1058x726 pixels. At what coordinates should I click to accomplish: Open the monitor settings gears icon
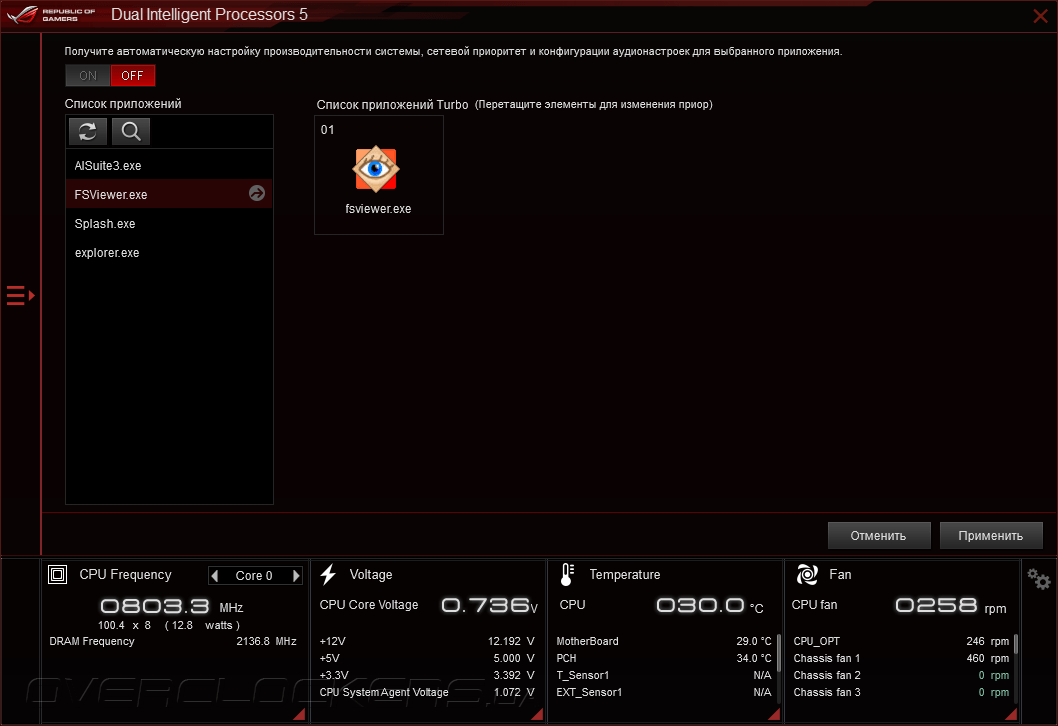point(1038,579)
